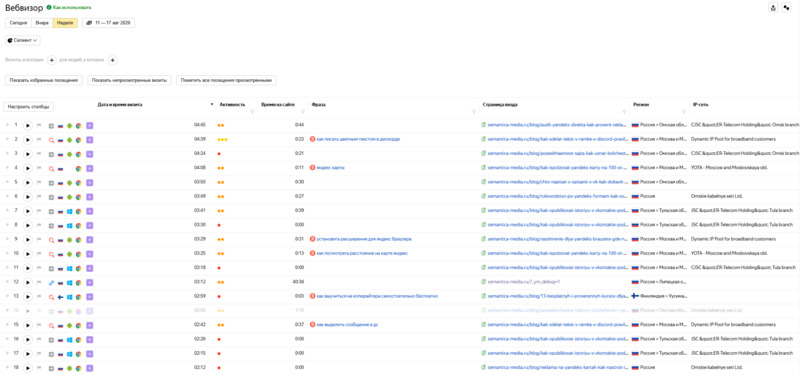This screenshot has height=375, width=800.
Task: Add a visit condition with the first plus
Action: [x=52, y=60]
